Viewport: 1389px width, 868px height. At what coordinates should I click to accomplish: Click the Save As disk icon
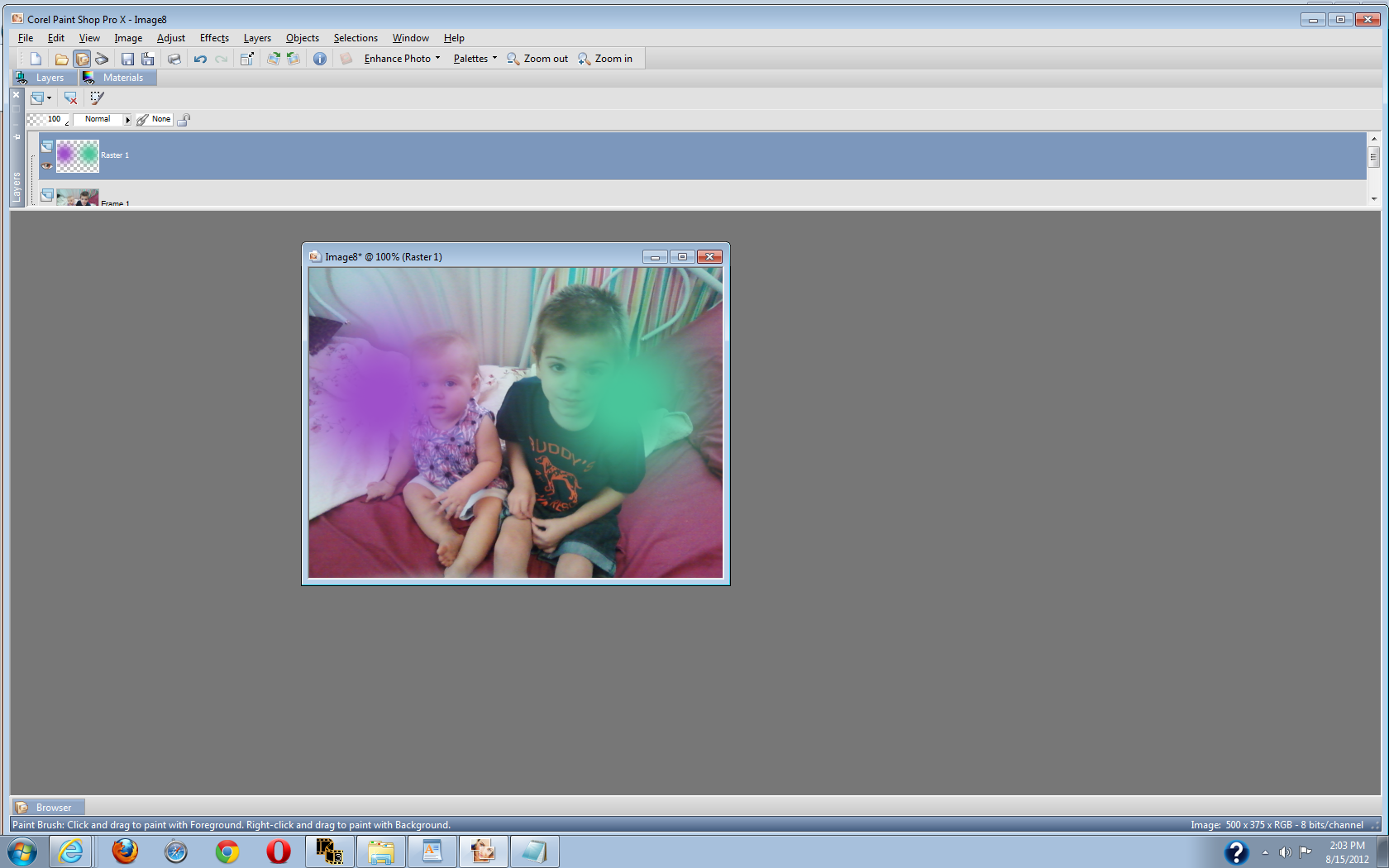click(148, 59)
